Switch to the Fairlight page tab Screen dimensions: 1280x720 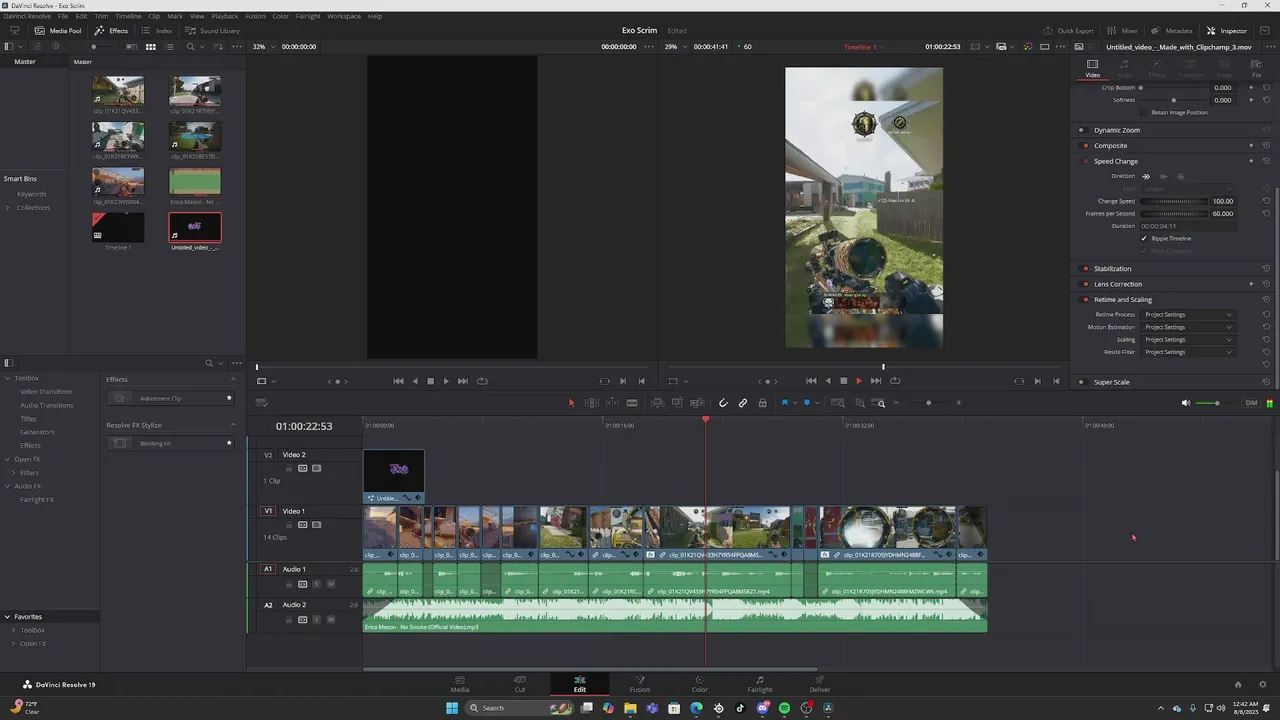759,683
